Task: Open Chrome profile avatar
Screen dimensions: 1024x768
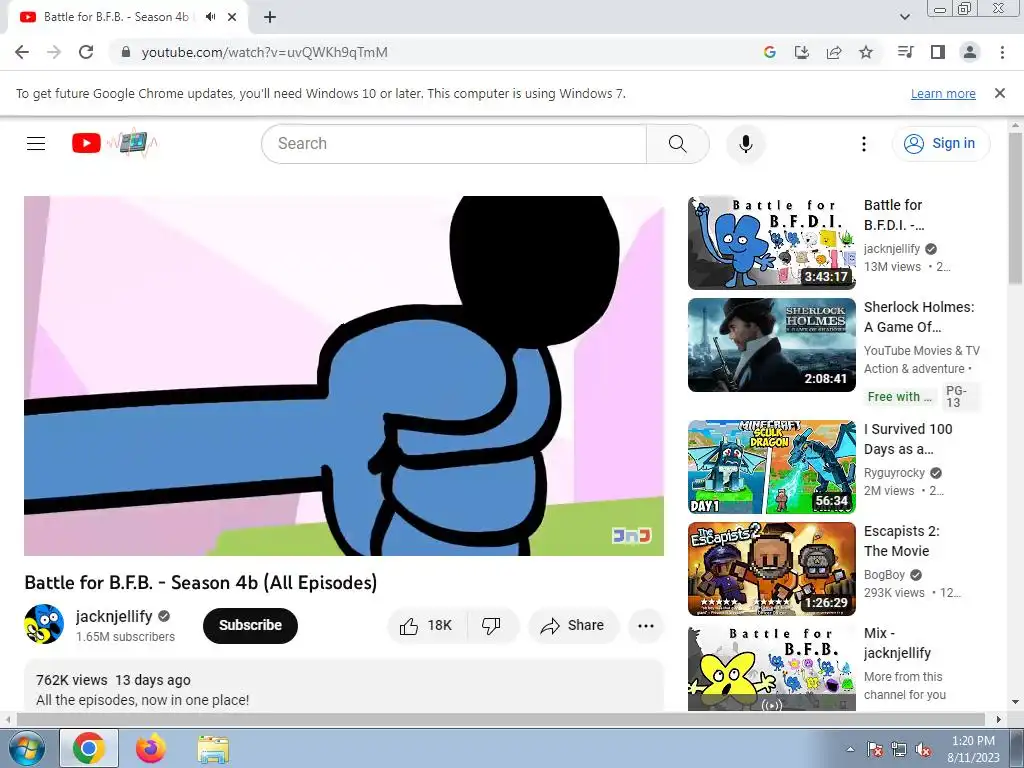Action: coord(970,52)
